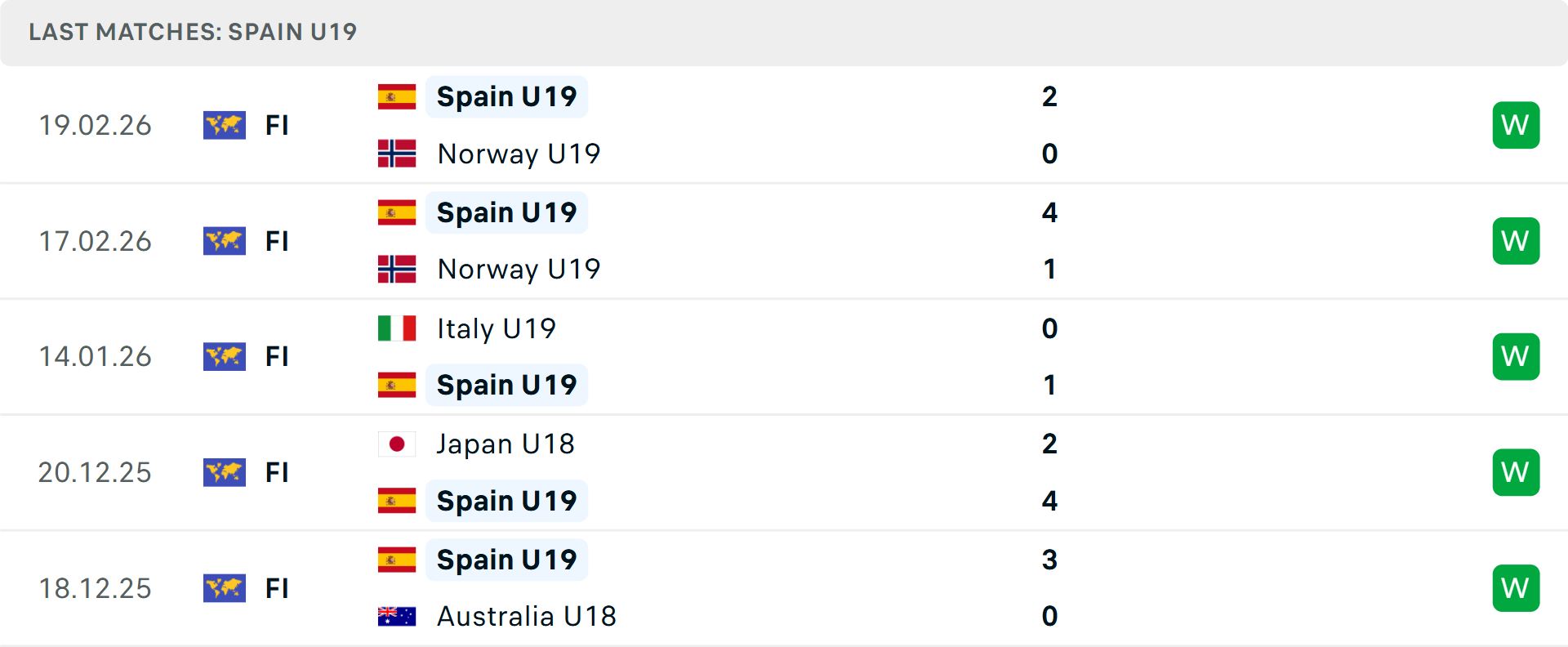
Task: Click the world competition icon beside 19.02.26
Action: (x=224, y=125)
